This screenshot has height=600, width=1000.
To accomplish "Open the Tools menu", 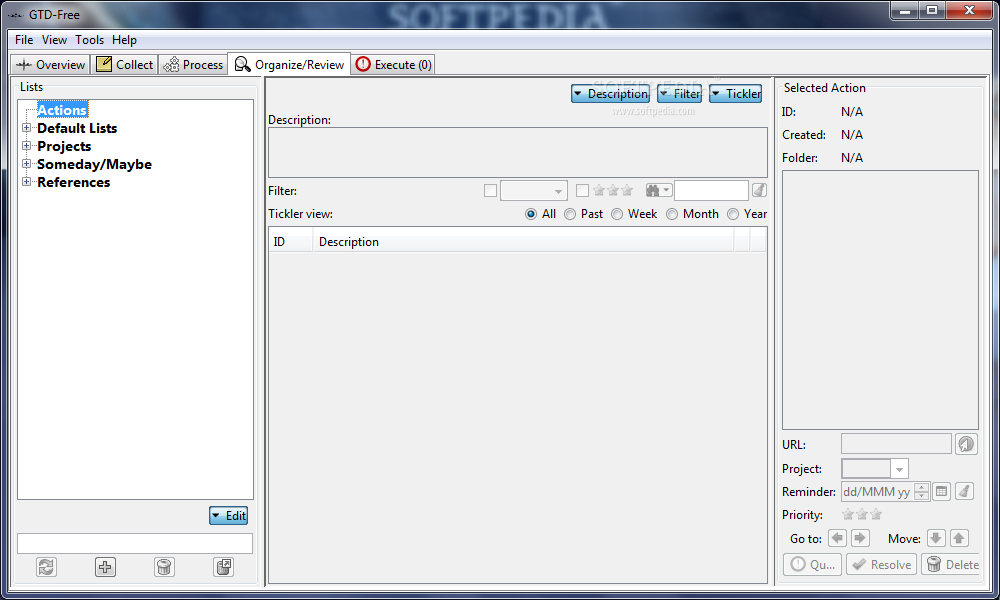I will click(89, 40).
